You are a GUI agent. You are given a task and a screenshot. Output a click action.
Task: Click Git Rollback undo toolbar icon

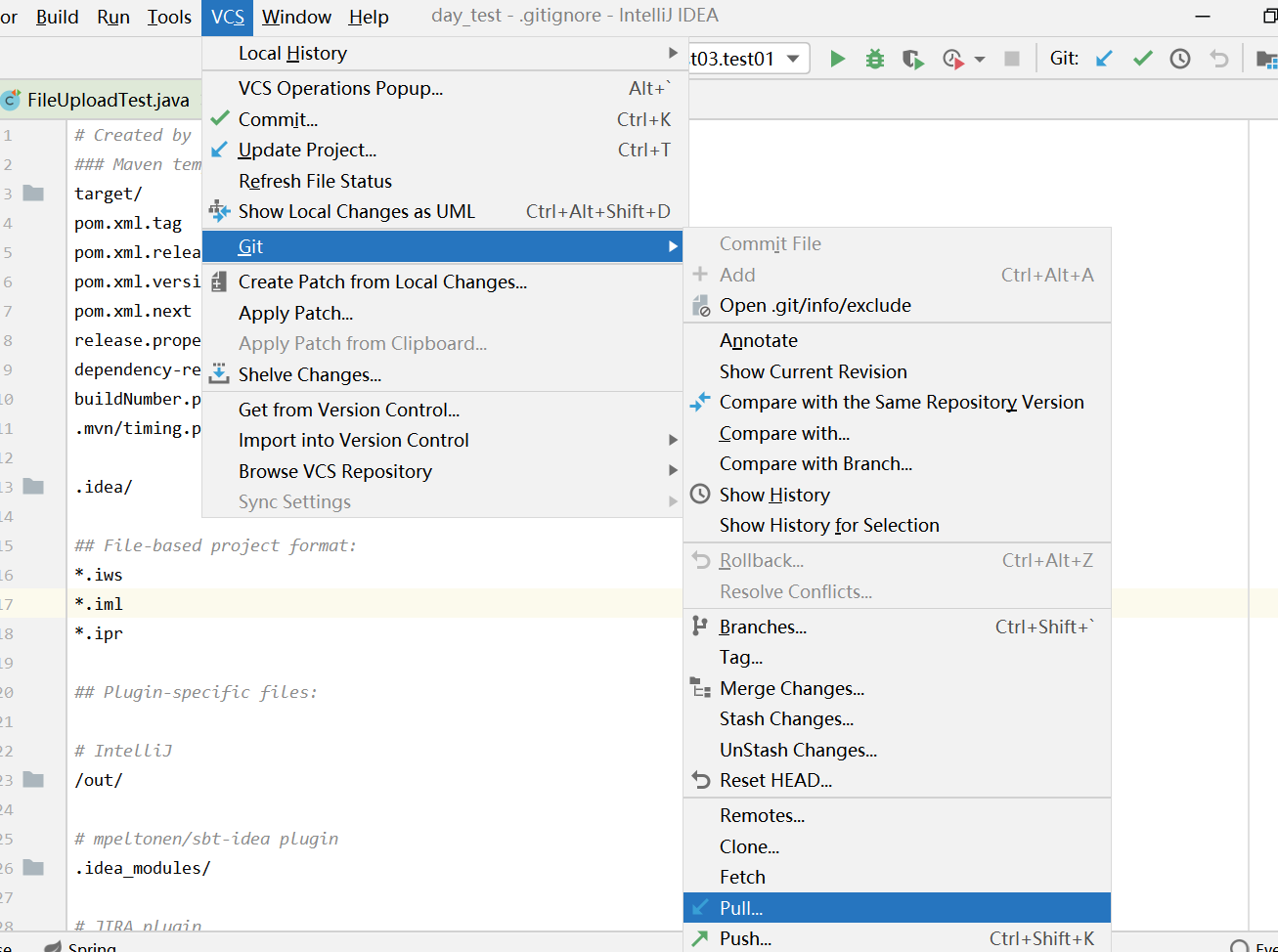1218,59
